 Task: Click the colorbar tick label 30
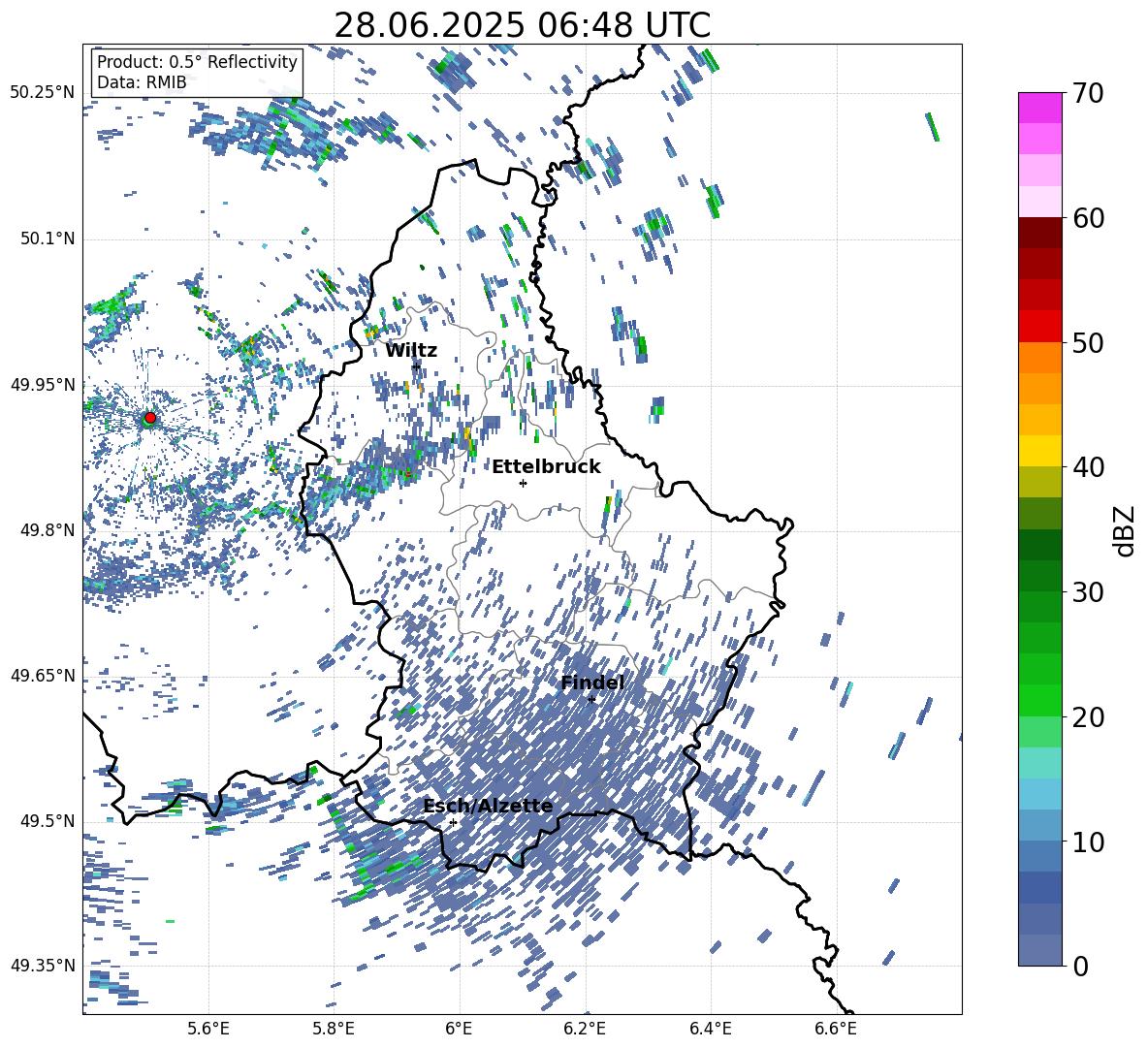(1088, 592)
